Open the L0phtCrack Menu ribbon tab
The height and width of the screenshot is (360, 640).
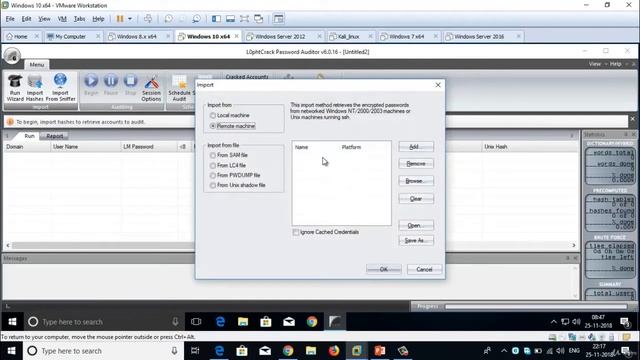(37, 64)
